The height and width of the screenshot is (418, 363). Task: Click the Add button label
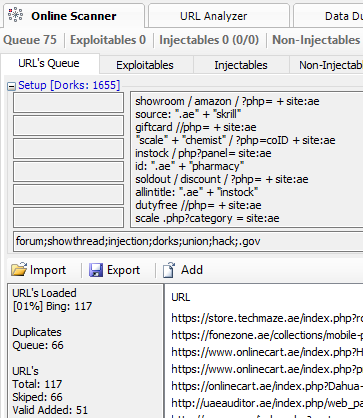192,269
